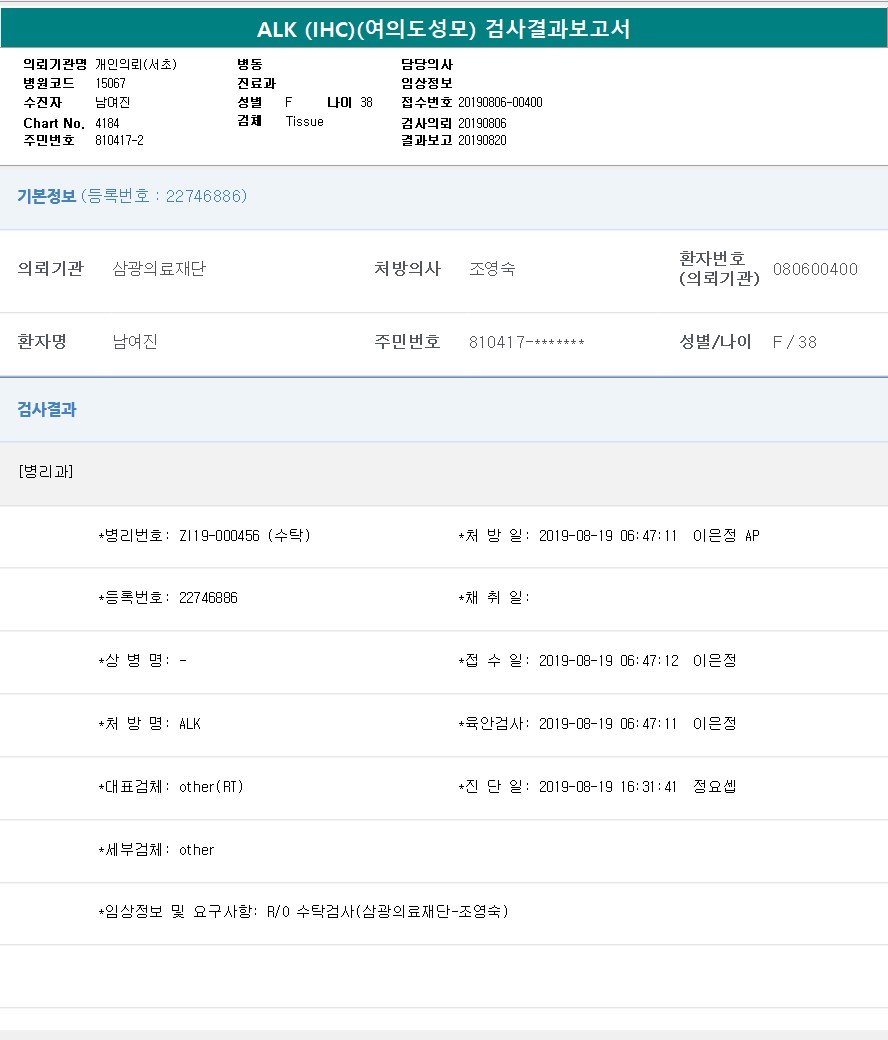This screenshot has width=888, height=1040.
Task: Select the 임상정보 및 요구사항 line
Action: [x=304, y=912]
